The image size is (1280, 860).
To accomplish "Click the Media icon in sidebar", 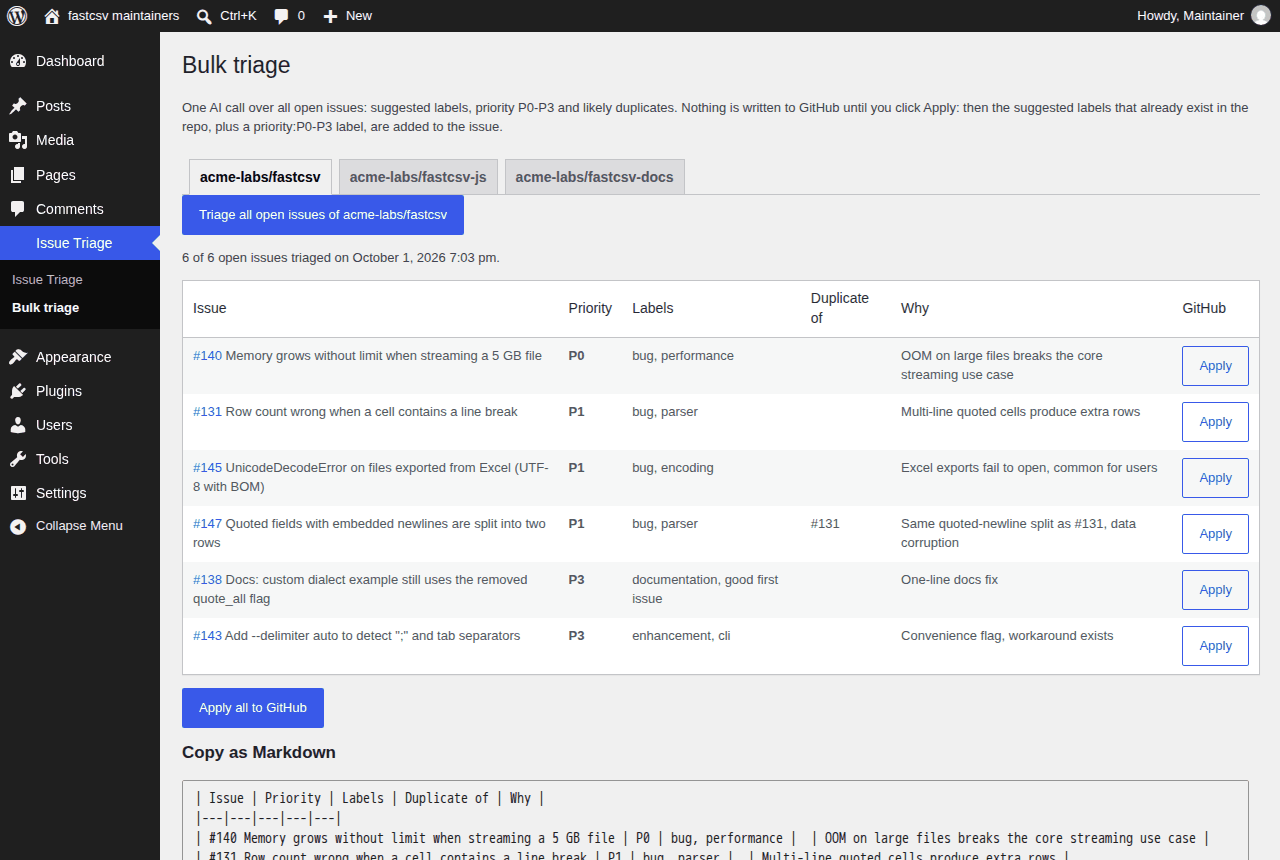I will click(x=18, y=140).
